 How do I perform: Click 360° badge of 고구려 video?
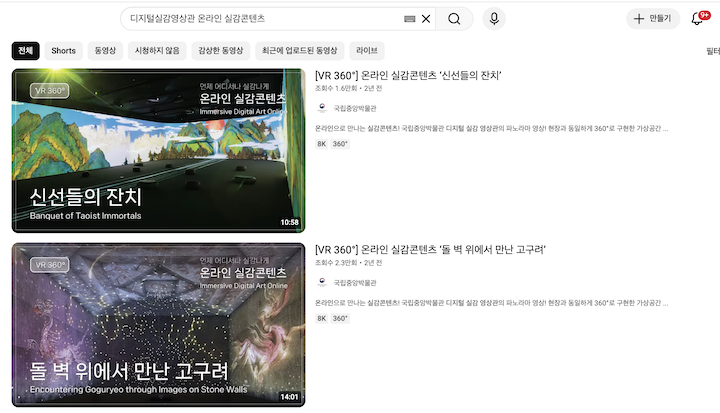(x=340, y=318)
